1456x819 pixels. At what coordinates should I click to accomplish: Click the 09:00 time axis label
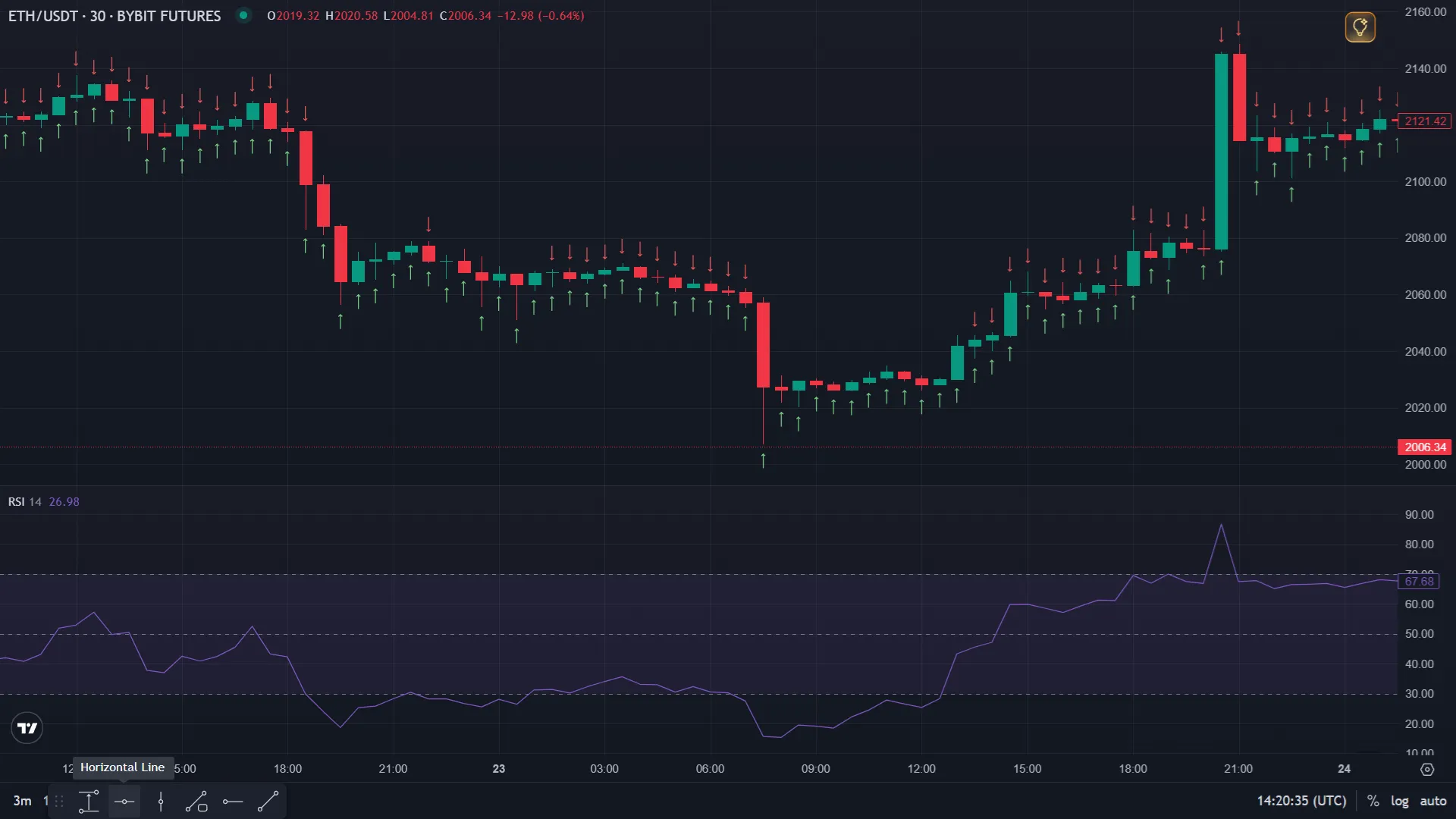point(815,769)
